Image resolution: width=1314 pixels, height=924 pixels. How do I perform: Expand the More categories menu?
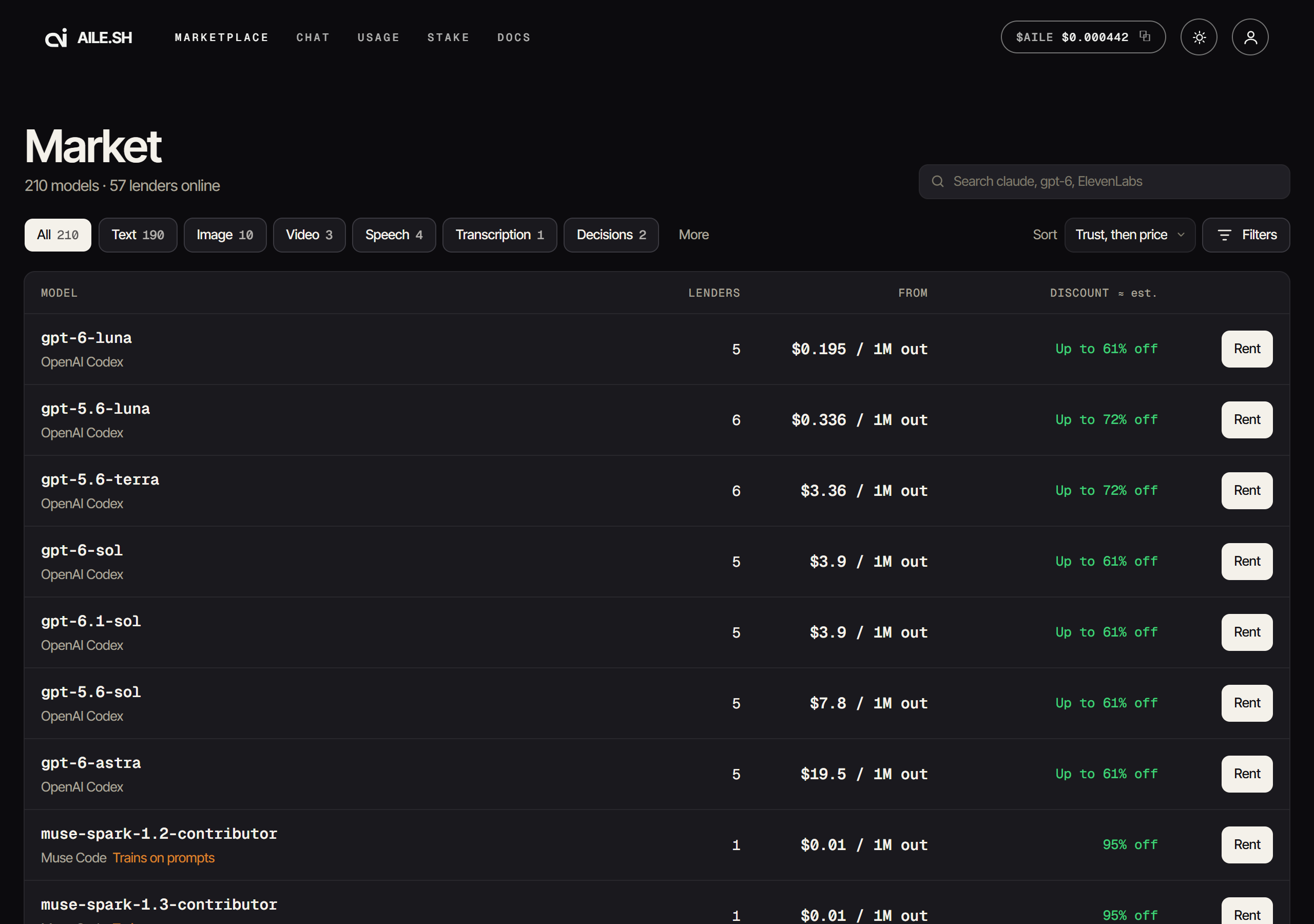click(x=693, y=235)
